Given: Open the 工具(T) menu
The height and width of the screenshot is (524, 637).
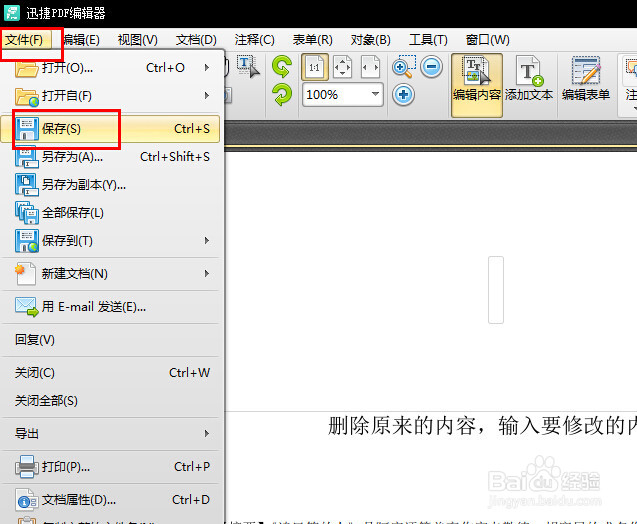Looking at the screenshot, I should 428,40.
